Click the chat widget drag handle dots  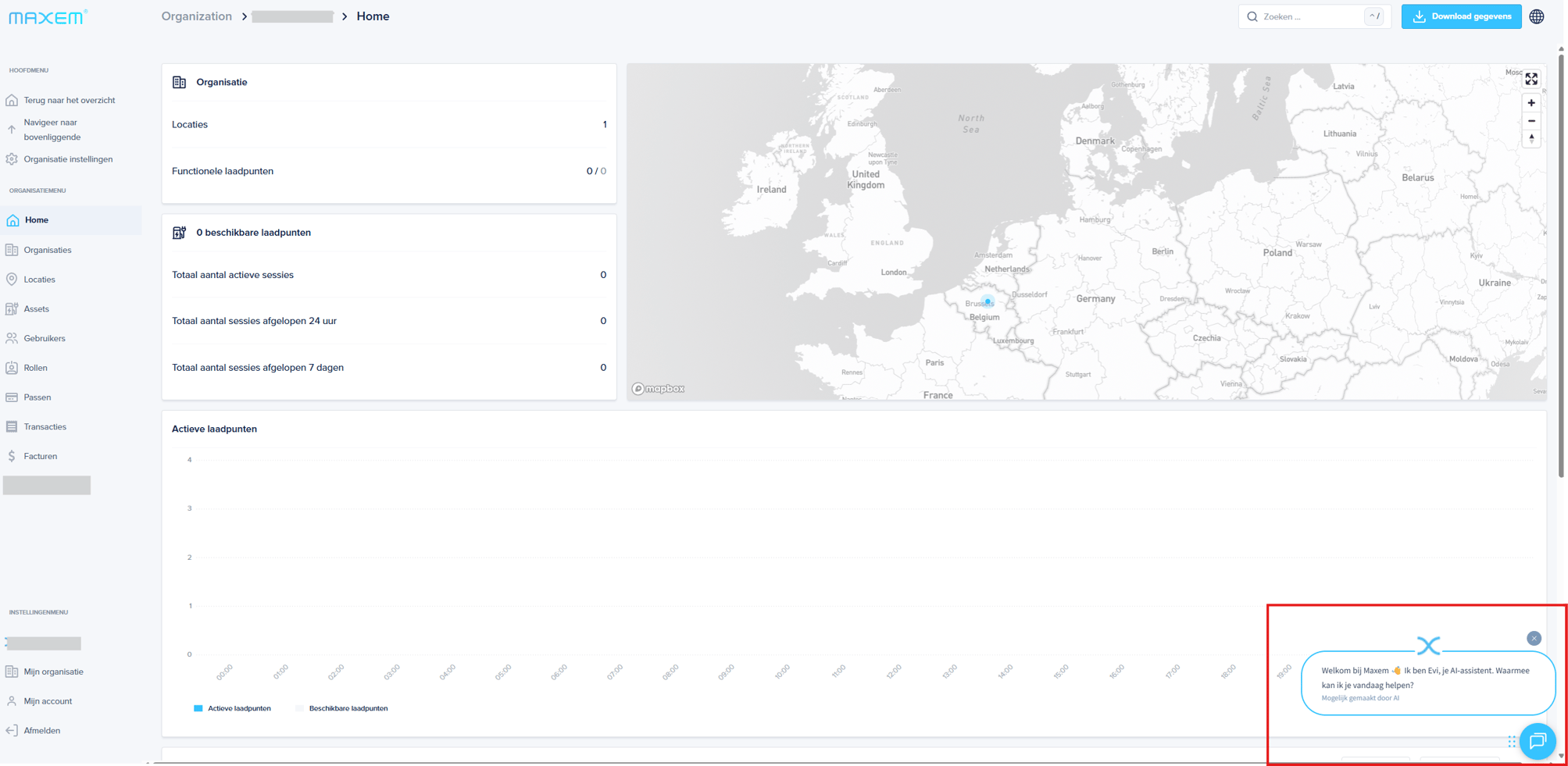tap(1512, 741)
